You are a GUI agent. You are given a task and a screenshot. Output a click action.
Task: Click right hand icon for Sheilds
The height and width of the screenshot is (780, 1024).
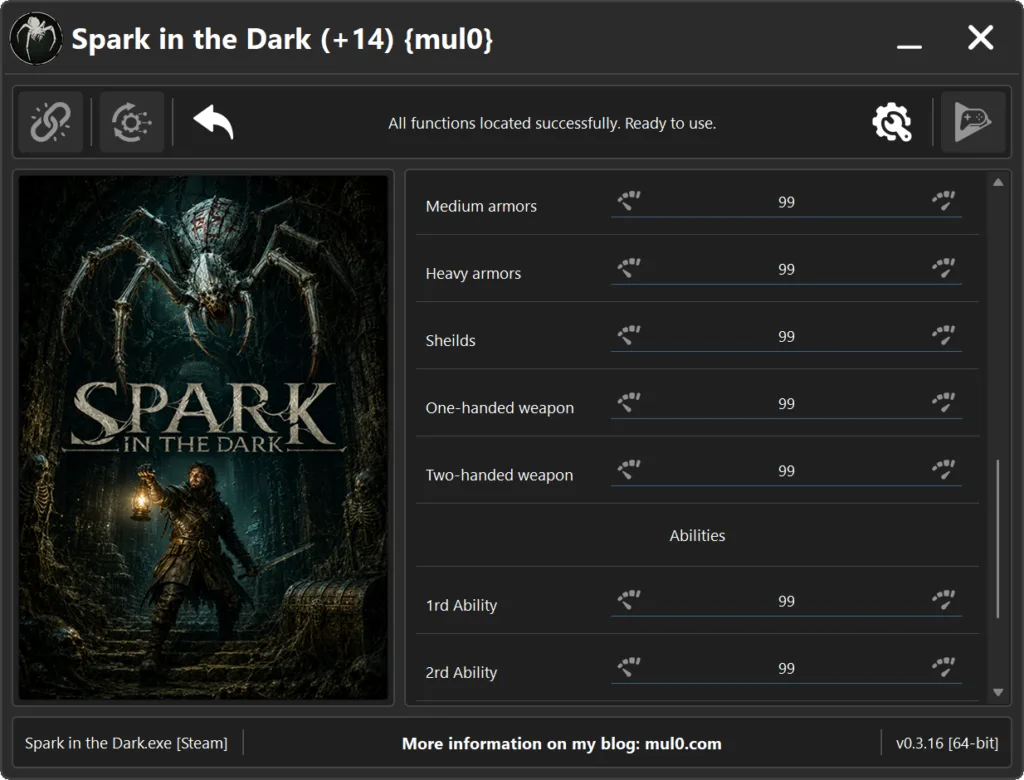[944, 335]
